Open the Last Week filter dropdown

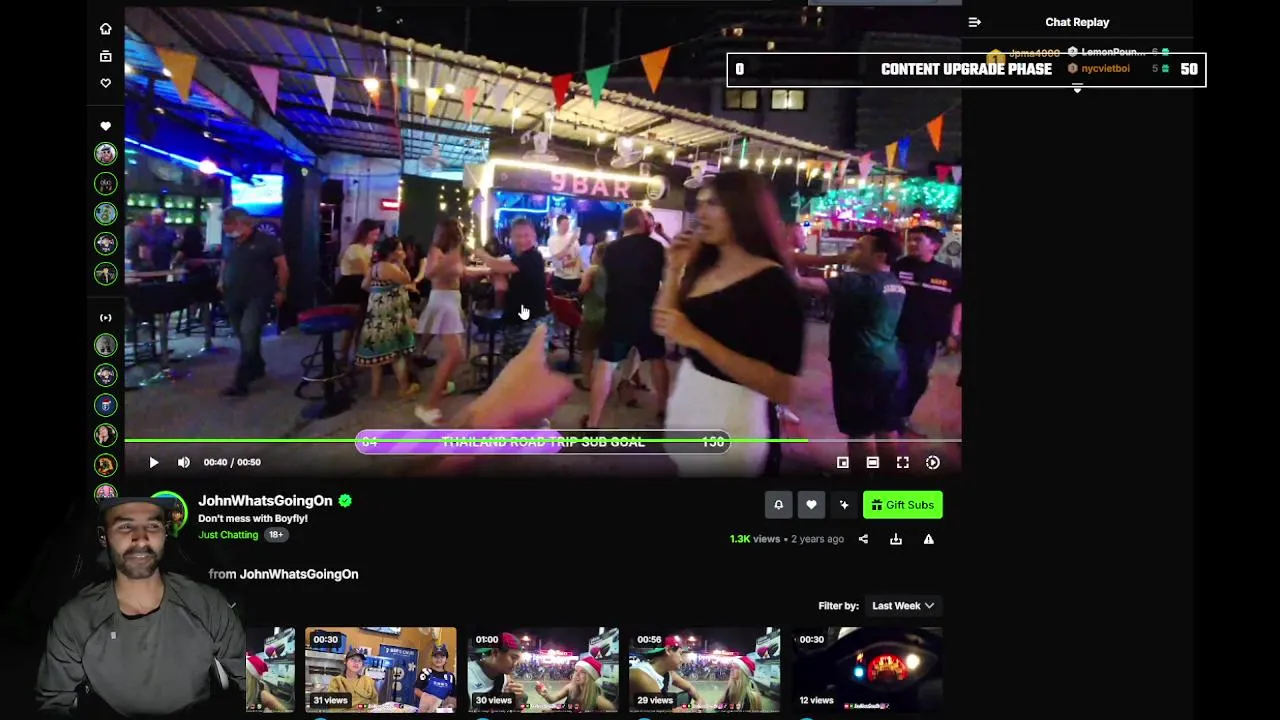click(903, 606)
